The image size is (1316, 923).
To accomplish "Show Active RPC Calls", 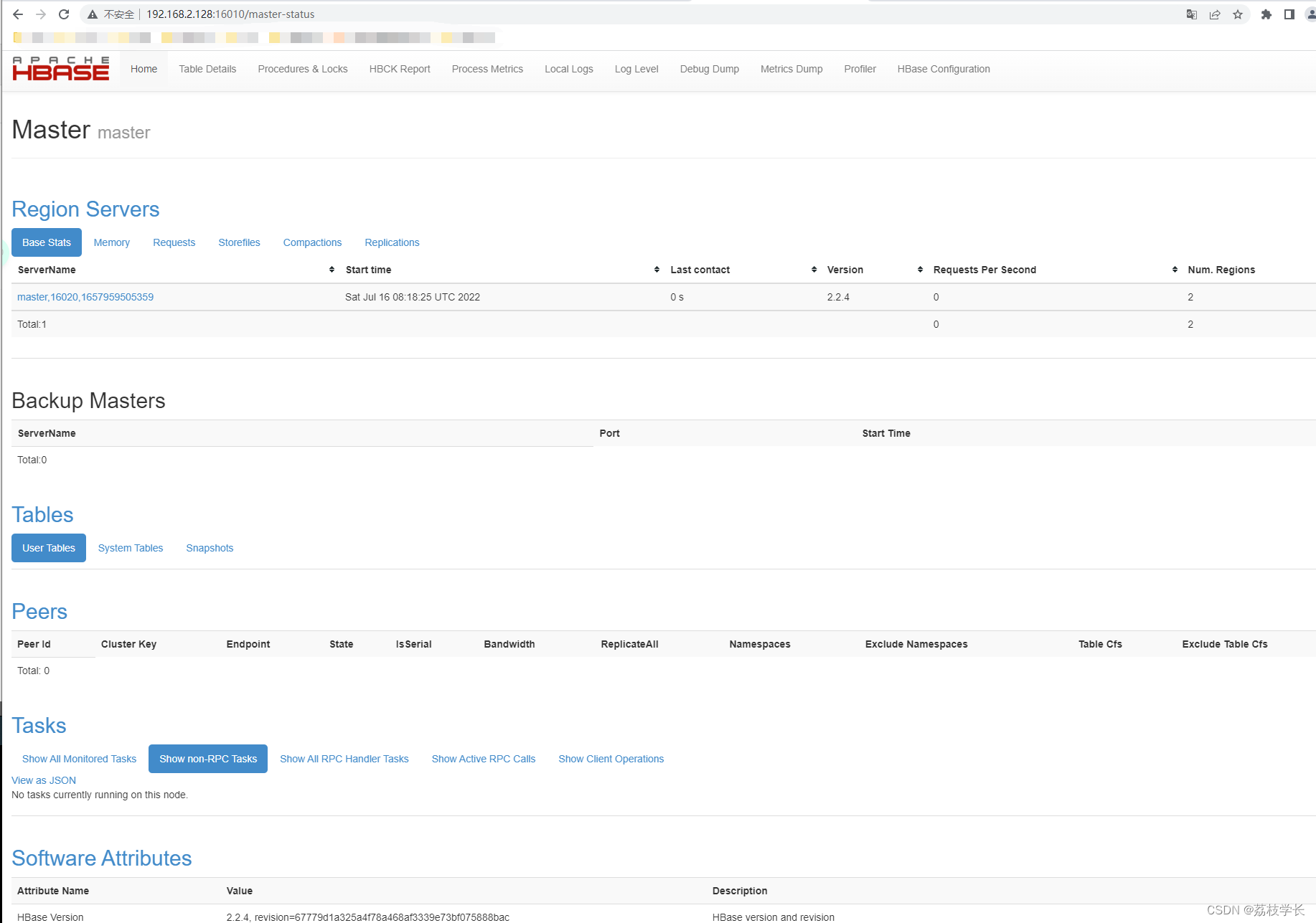I will click(x=484, y=759).
